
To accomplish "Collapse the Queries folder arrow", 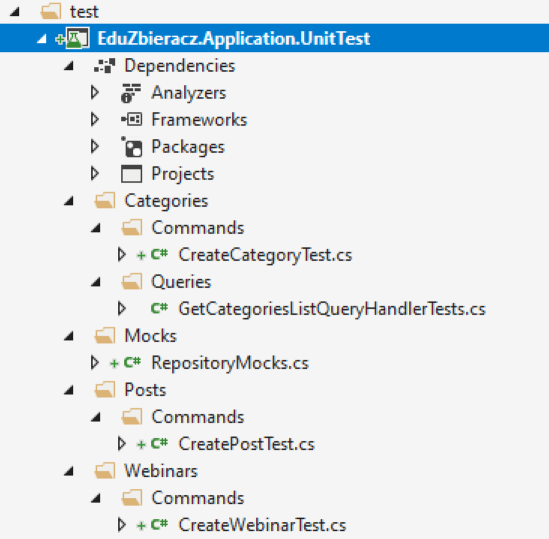I will coord(96,282).
